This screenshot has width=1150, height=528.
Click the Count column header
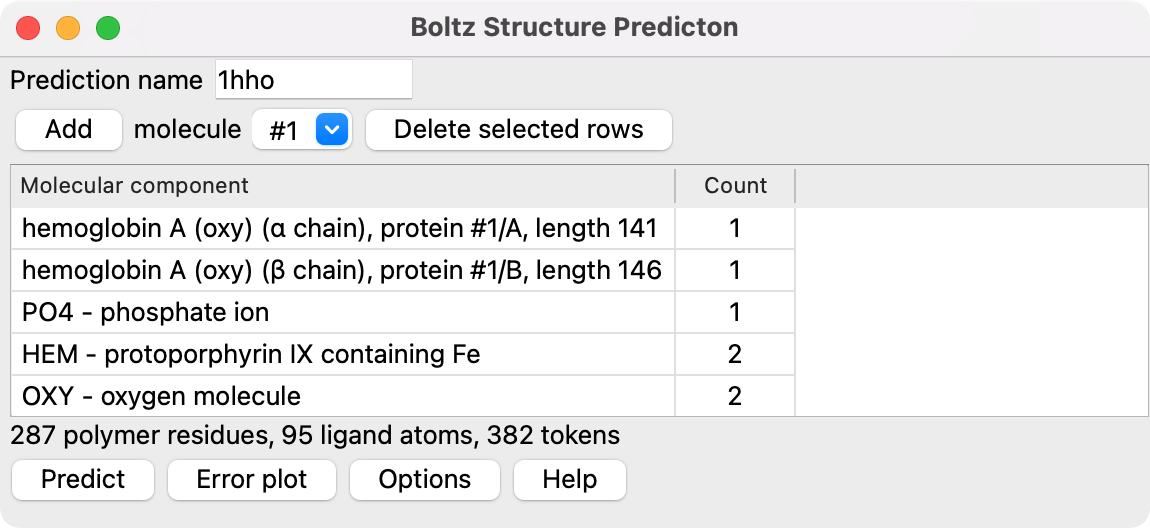(735, 186)
